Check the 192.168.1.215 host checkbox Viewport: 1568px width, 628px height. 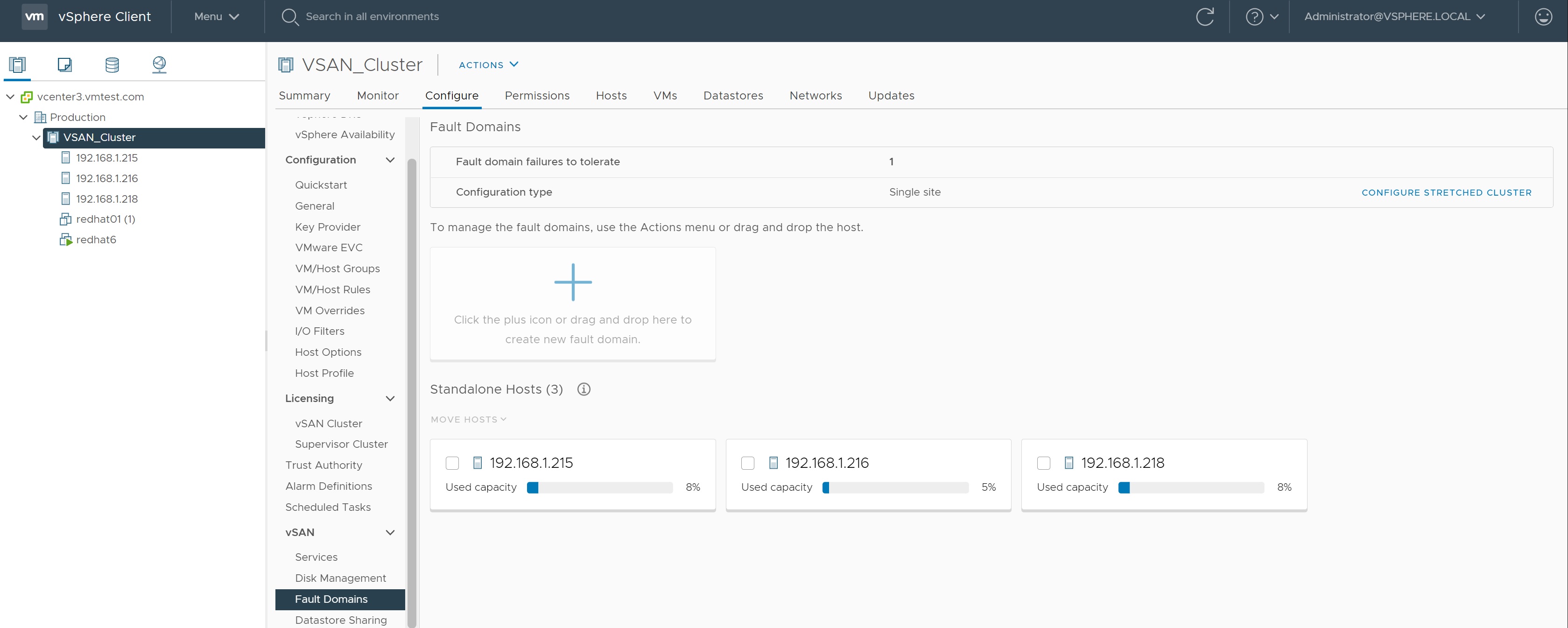(452, 464)
